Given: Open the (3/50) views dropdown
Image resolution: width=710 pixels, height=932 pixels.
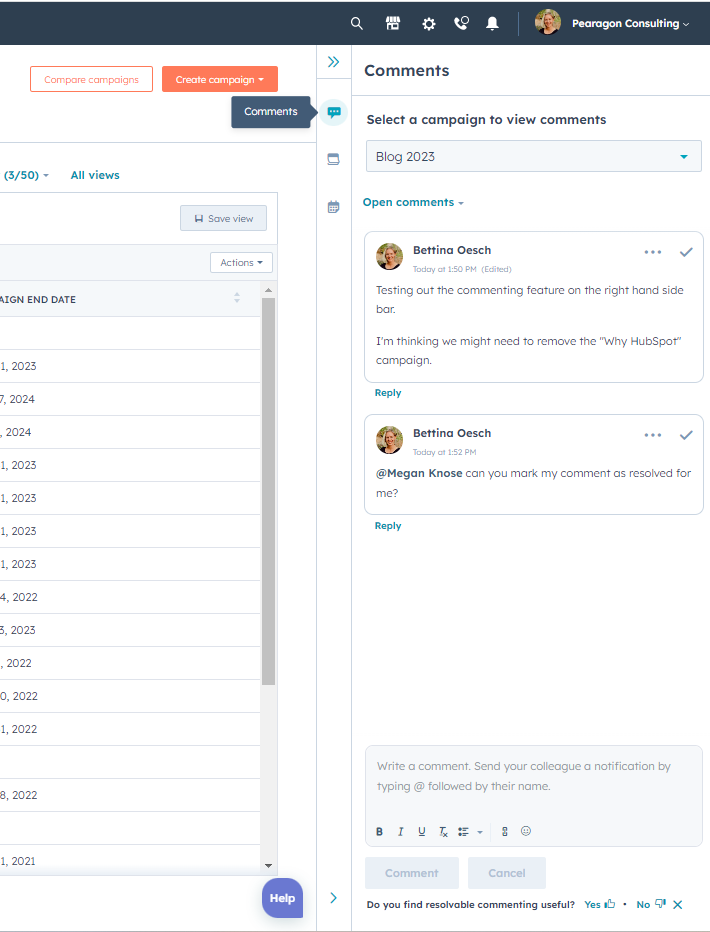Looking at the screenshot, I should (26, 175).
